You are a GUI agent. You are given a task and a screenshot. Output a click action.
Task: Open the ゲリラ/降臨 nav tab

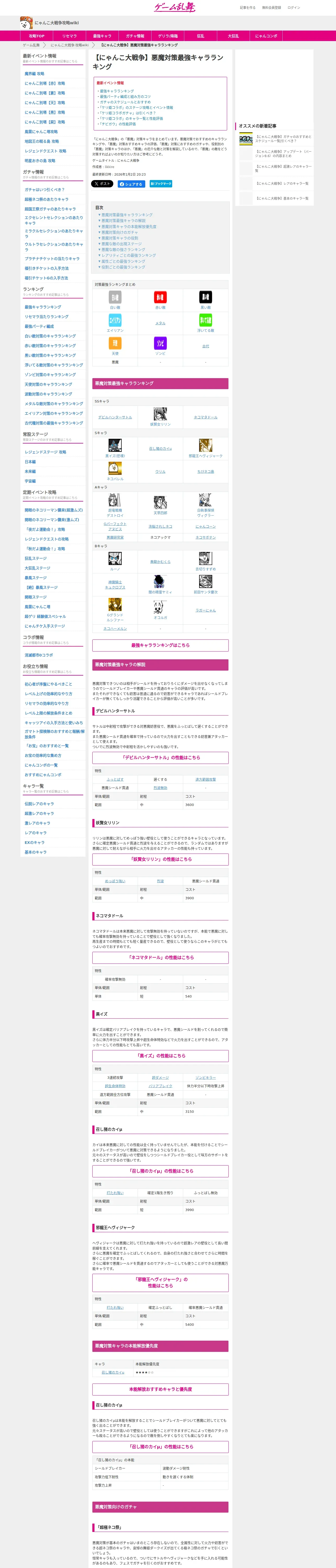[x=168, y=36]
